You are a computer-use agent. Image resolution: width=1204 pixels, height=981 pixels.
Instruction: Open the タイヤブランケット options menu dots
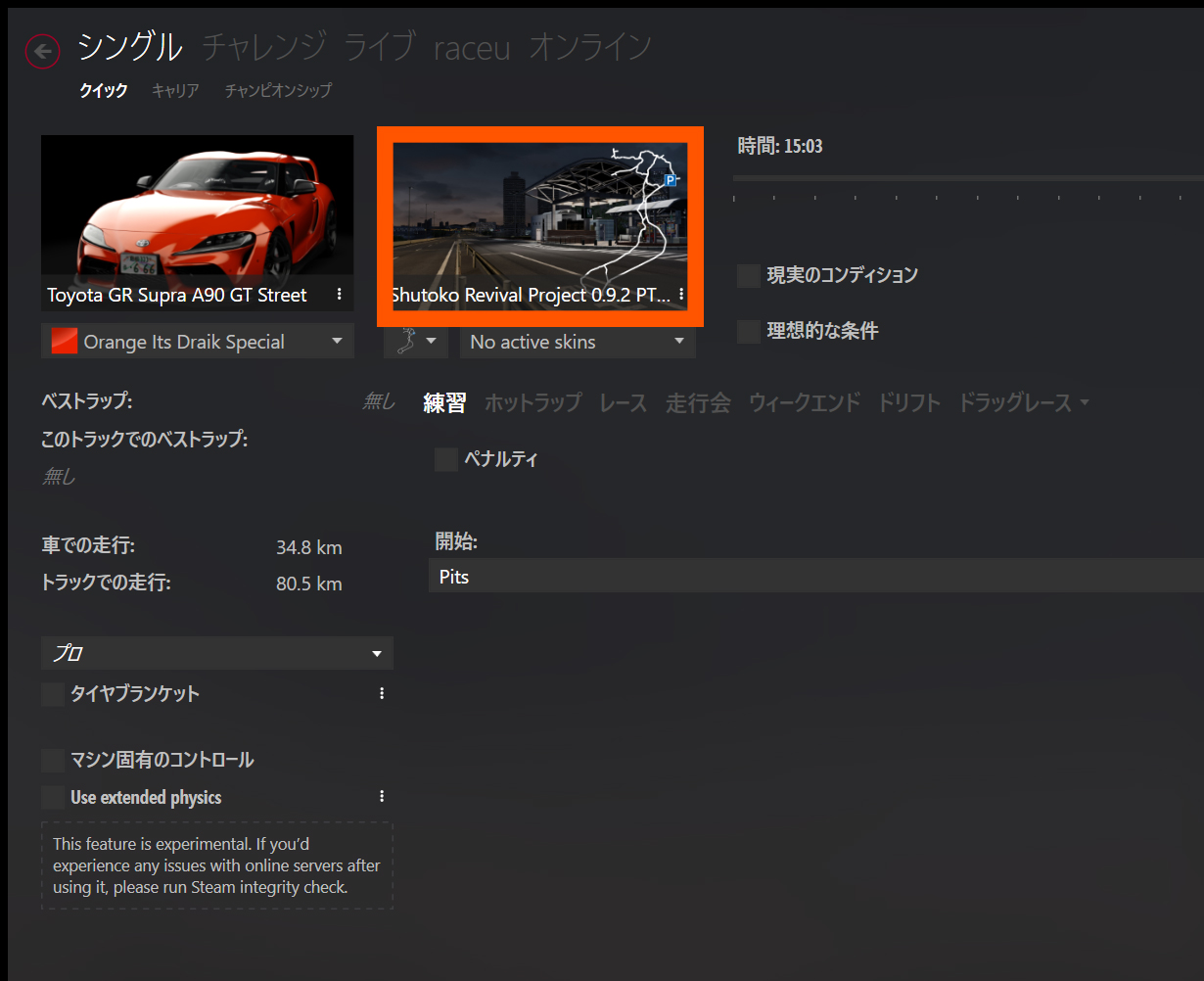382,693
